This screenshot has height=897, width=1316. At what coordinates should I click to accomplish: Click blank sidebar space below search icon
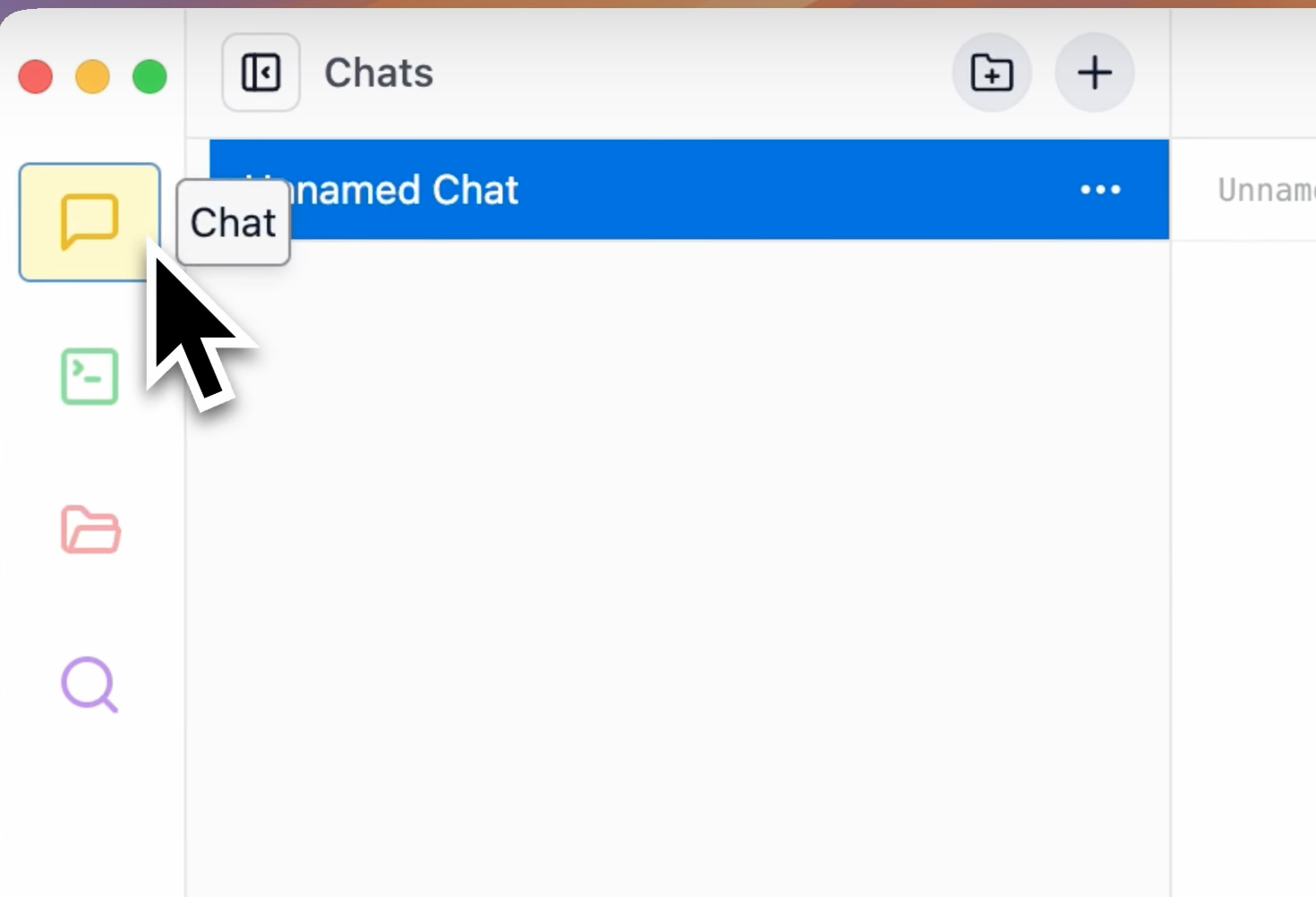[x=90, y=806]
